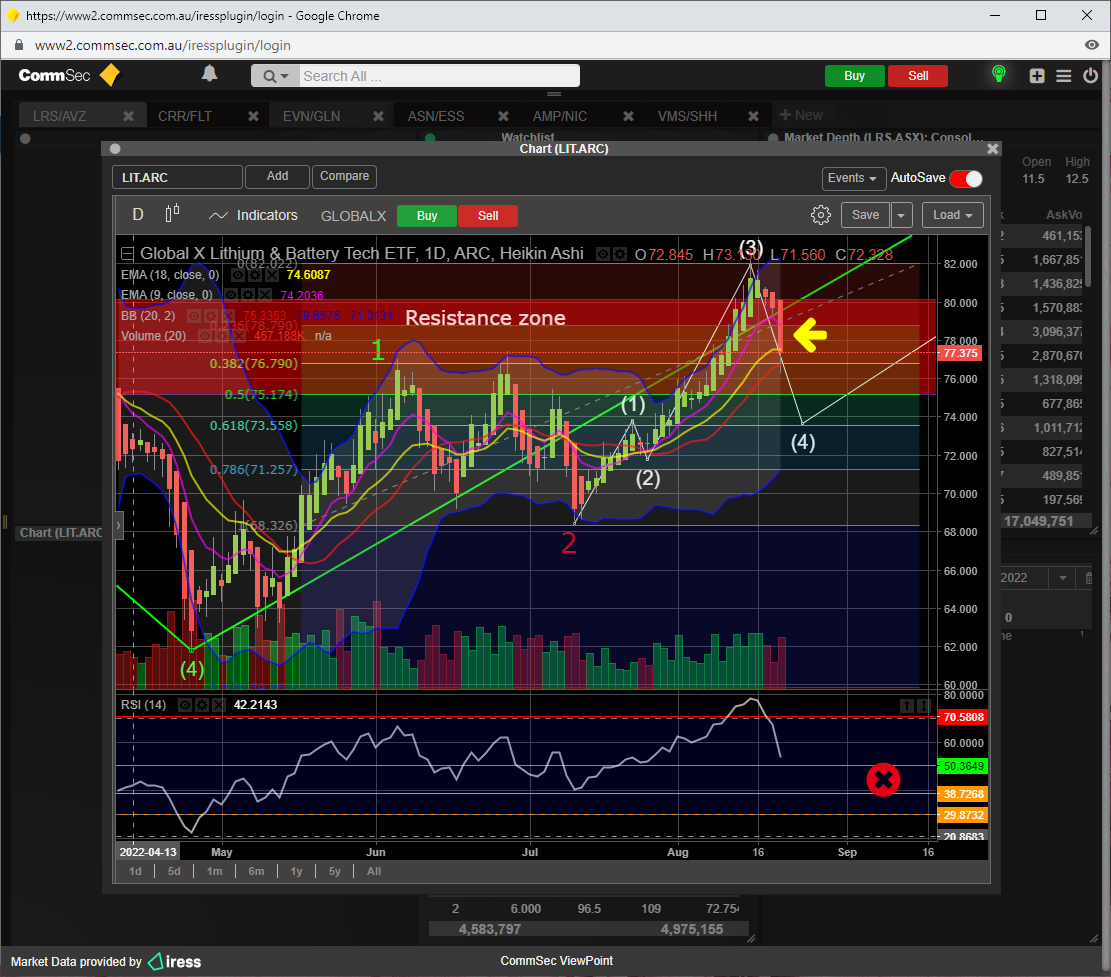
Task: Open the Load dropdown
Action: (x=953, y=215)
